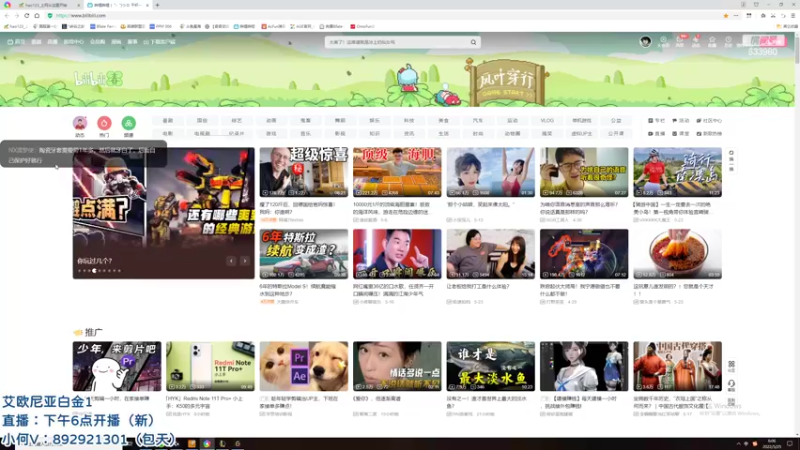Click the bilibili search input field
The image size is (800, 450).
[397, 42]
